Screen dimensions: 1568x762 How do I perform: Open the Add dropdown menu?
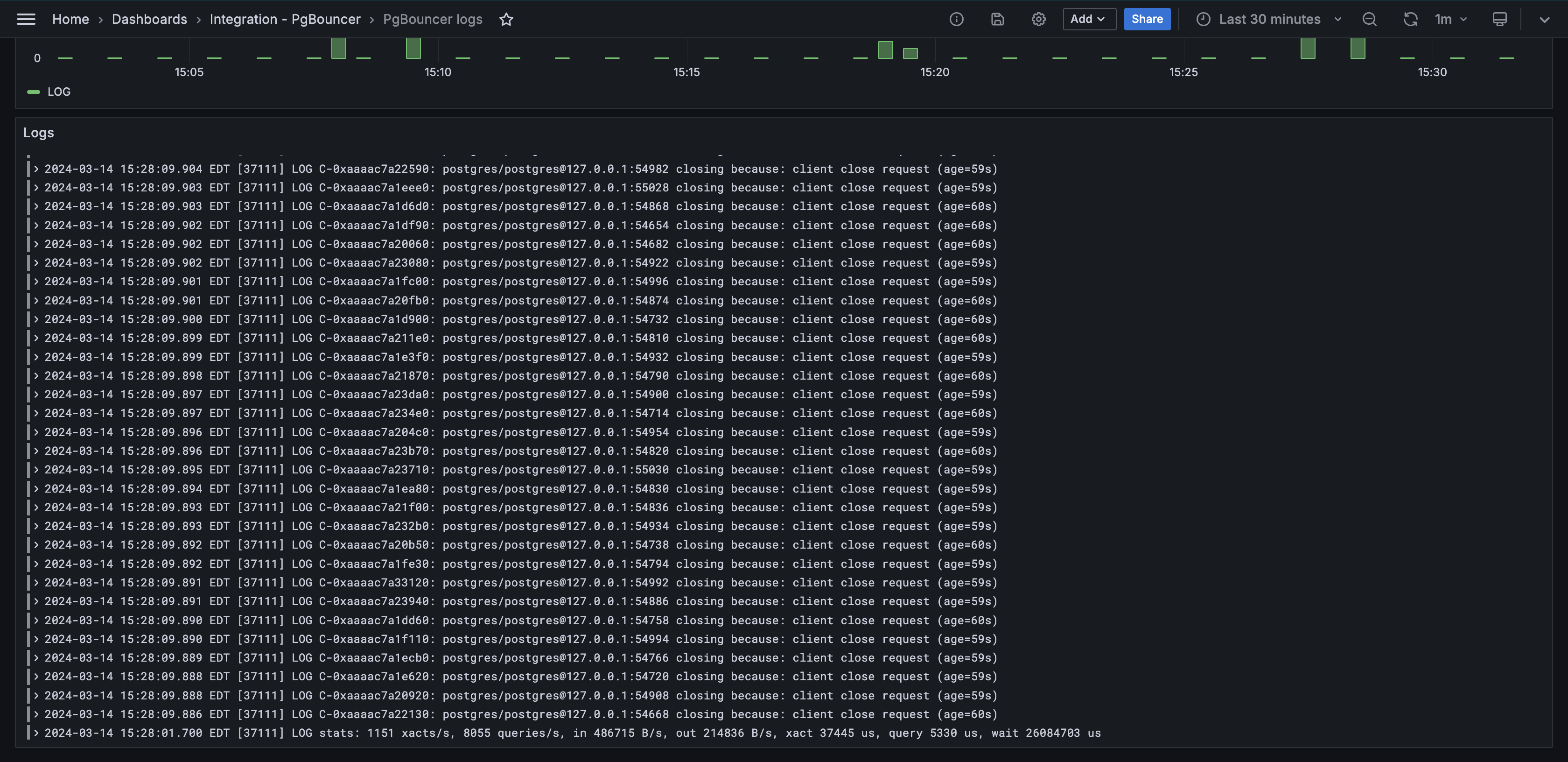pyautogui.click(x=1088, y=20)
